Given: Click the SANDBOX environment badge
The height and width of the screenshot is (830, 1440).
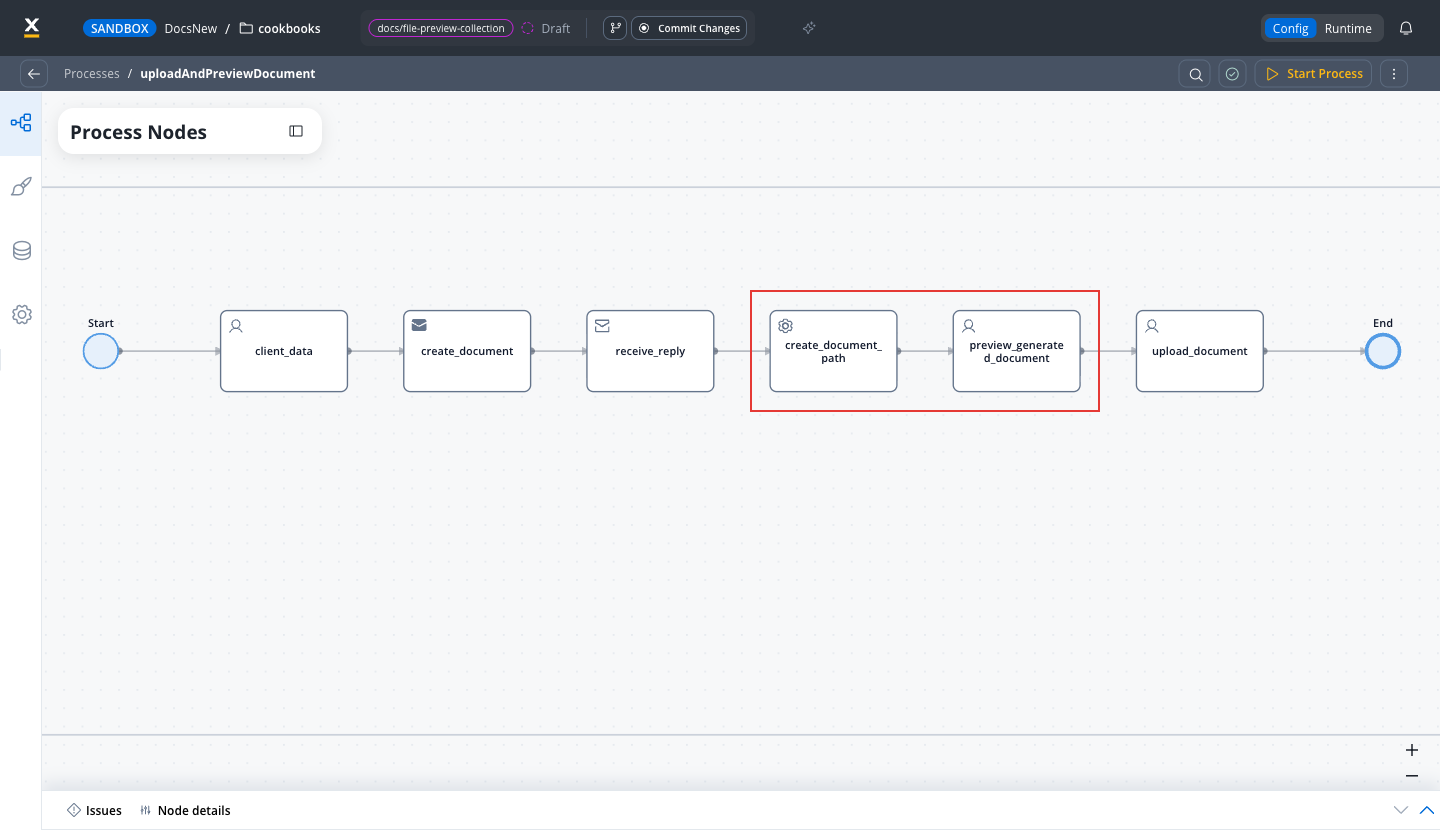Looking at the screenshot, I should 120,28.
